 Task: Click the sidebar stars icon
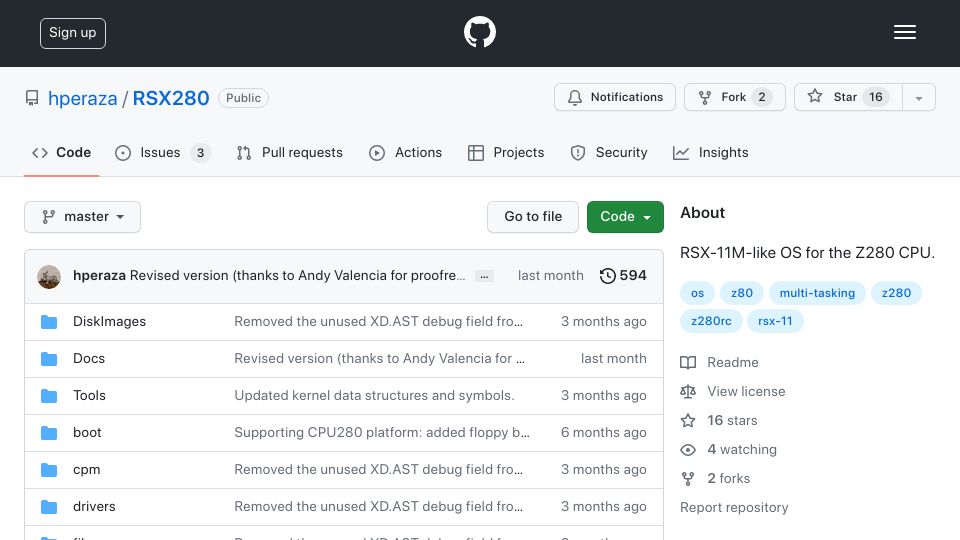pos(688,421)
